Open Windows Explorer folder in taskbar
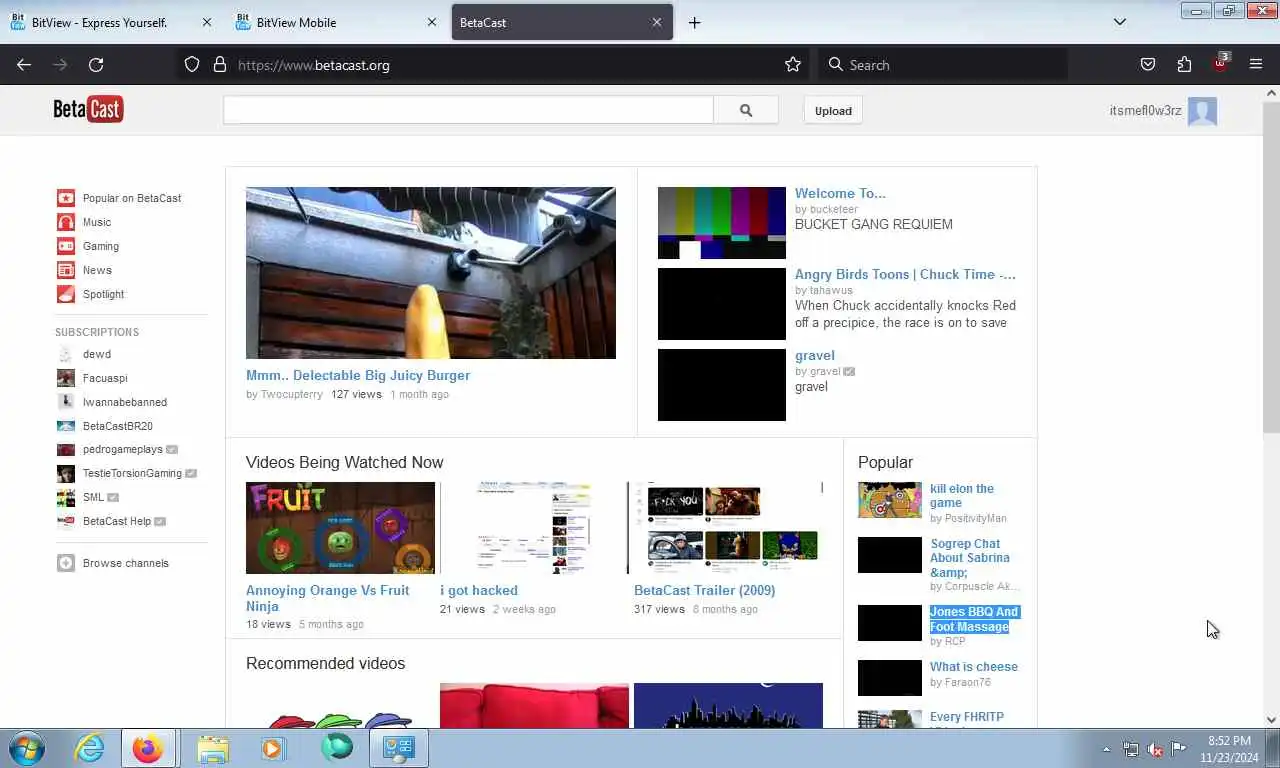The height and width of the screenshot is (768, 1280). (x=213, y=748)
